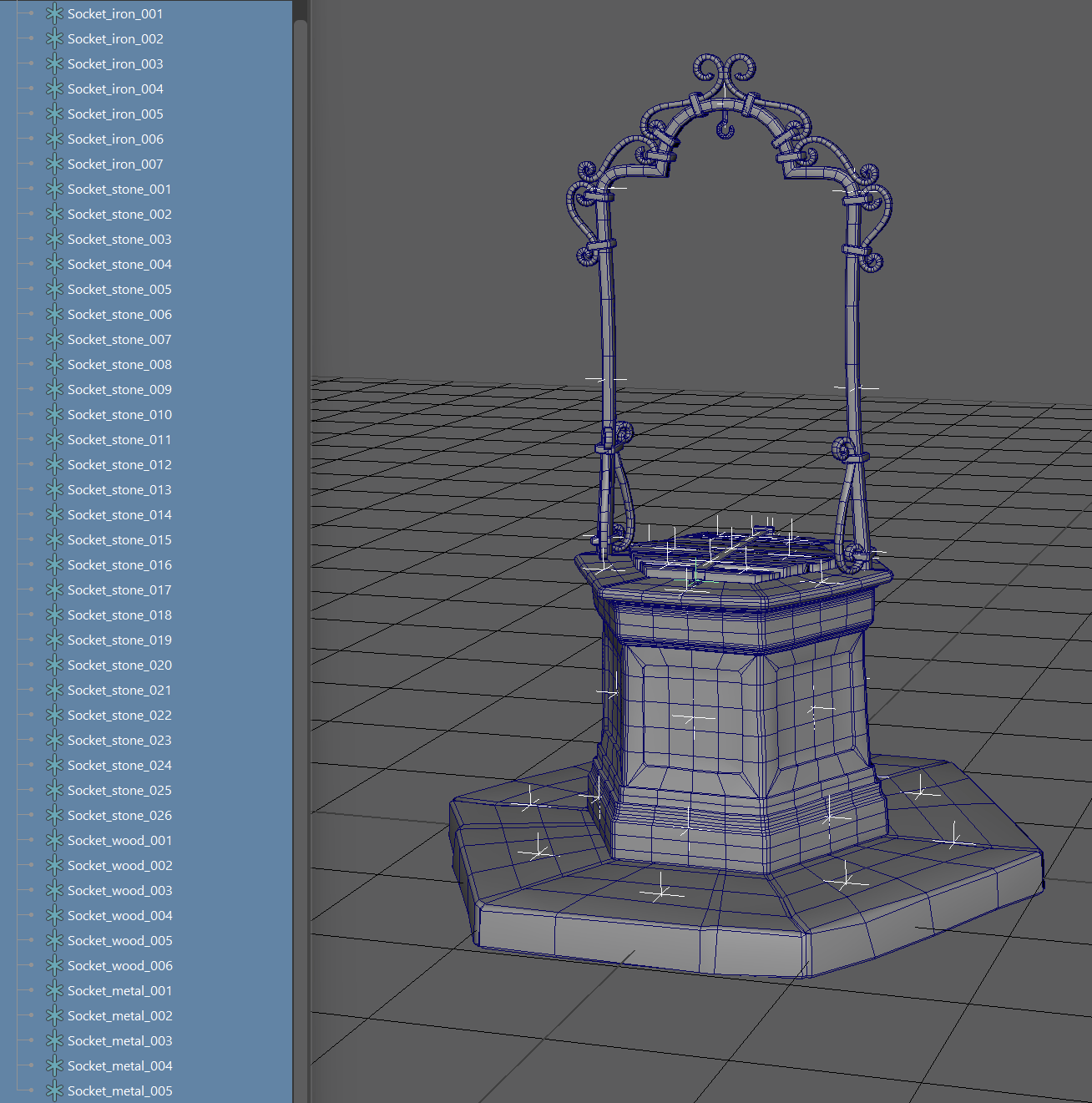The height and width of the screenshot is (1103, 1092).
Task: Select the locator icon for Socket_wood_004
Action: coord(54,915)
